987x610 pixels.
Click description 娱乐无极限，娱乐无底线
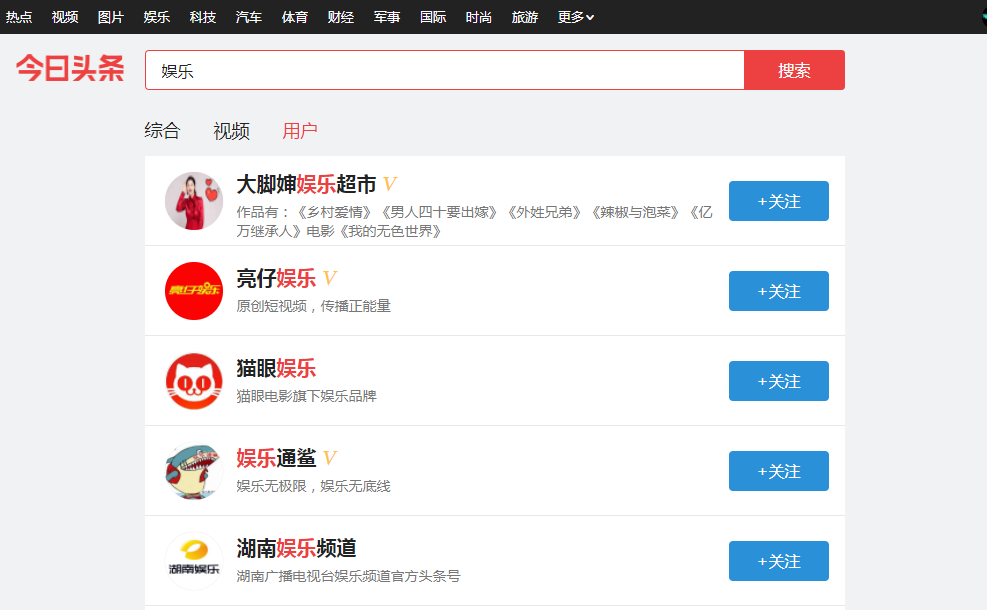313,486
